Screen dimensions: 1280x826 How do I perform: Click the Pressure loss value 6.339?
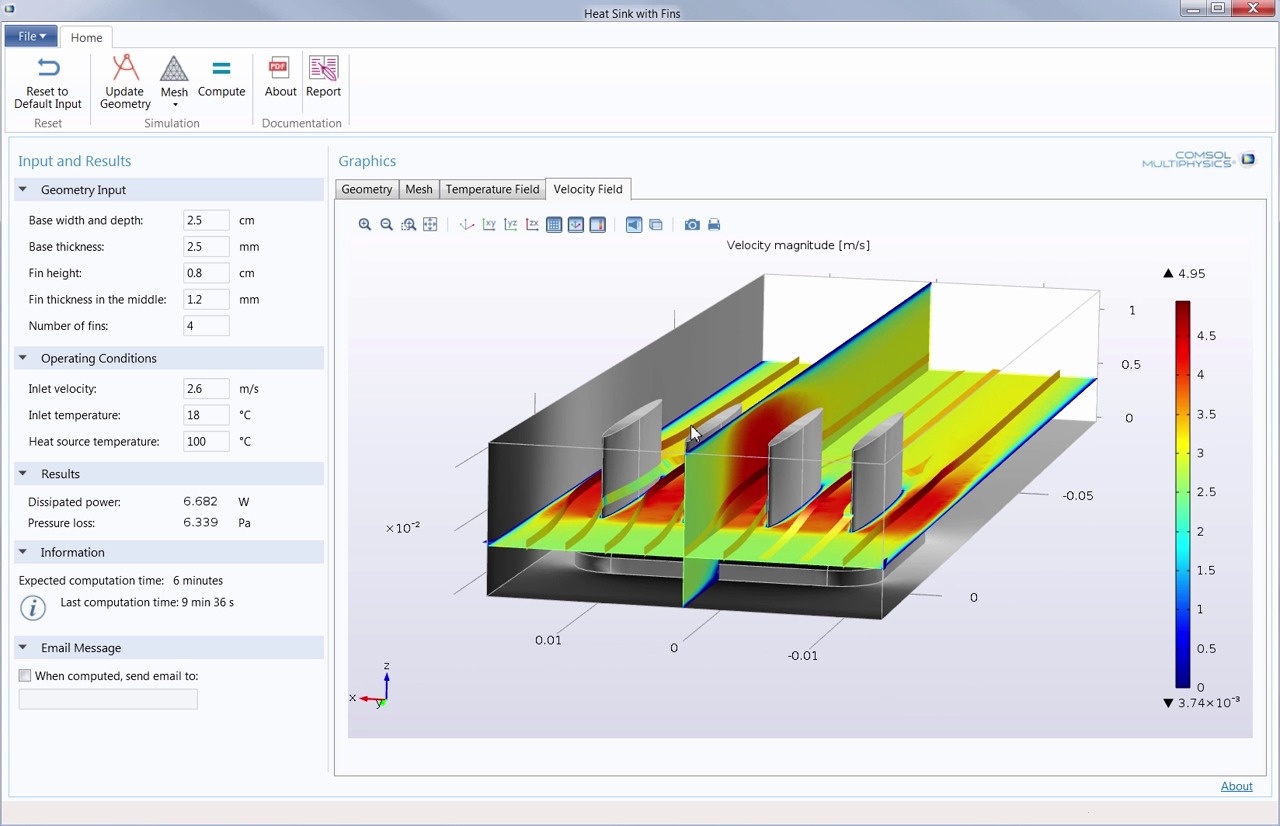coord(201,523)
